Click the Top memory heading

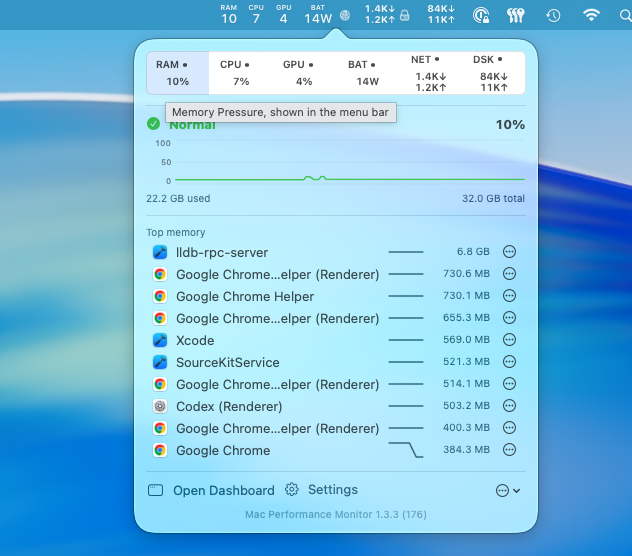[x=176, y=233]
